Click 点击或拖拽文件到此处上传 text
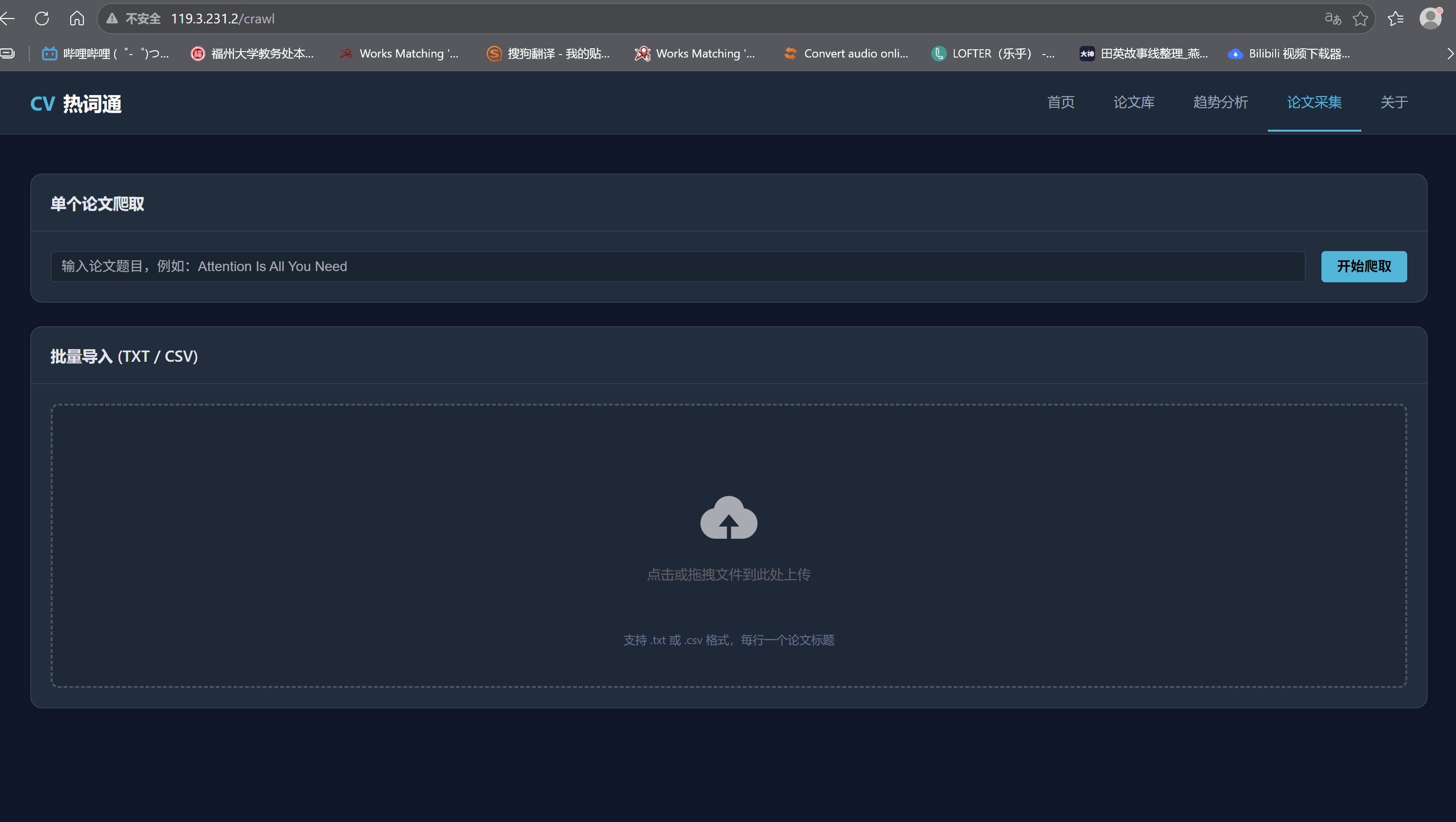The image size is (1456, 822). [728, 574]
